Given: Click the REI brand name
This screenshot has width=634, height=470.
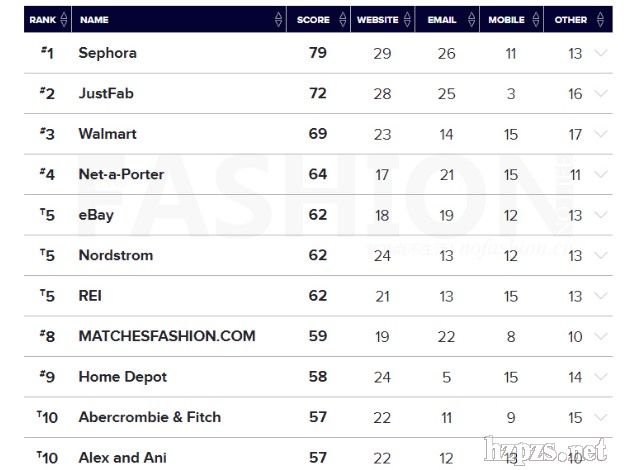Looking at the screenshot, I should 90,296.
